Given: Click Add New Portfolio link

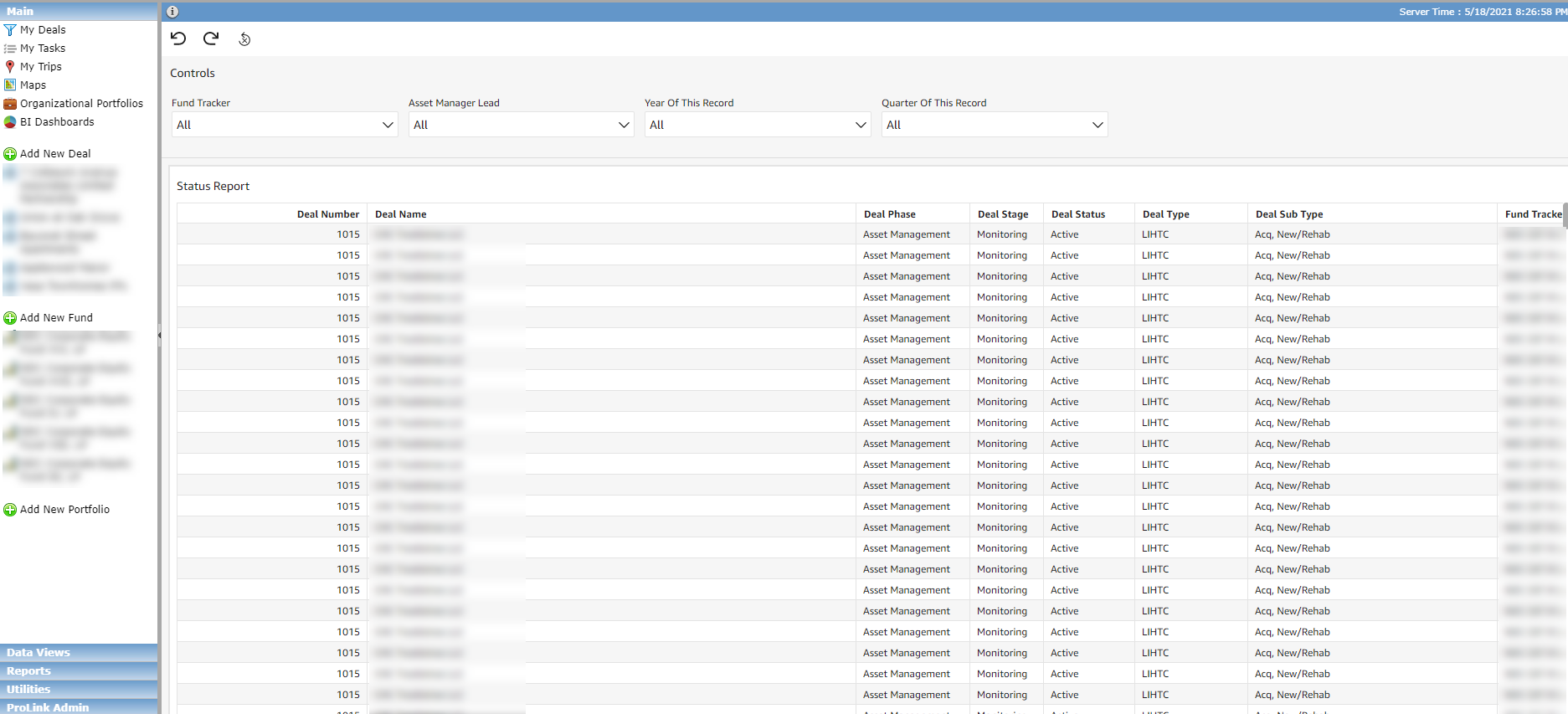Looking at the screenshot, I should click(x=64, y=510).
